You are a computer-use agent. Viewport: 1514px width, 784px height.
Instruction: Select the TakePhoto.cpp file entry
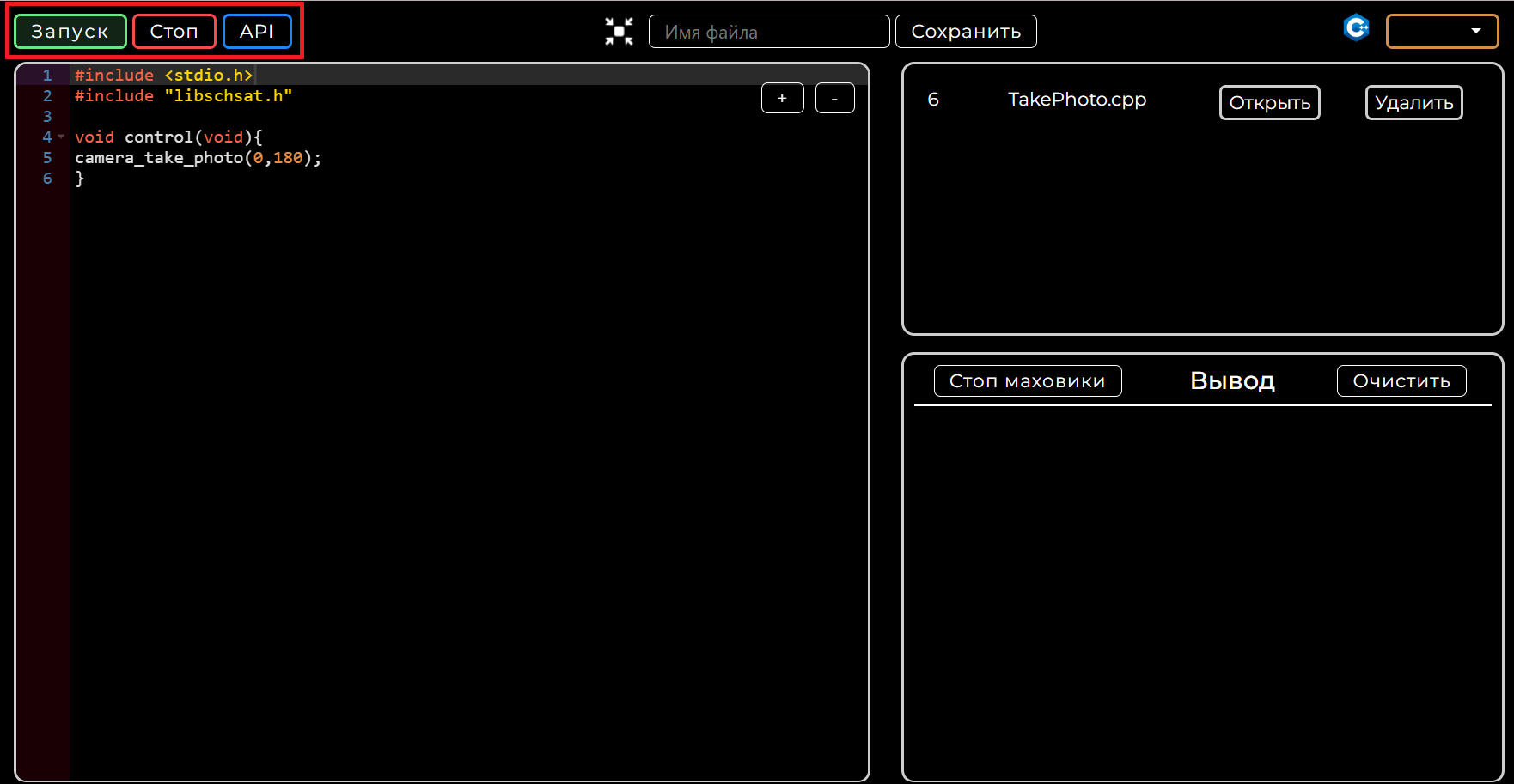pyautogui.click(x=1077, y=100)
